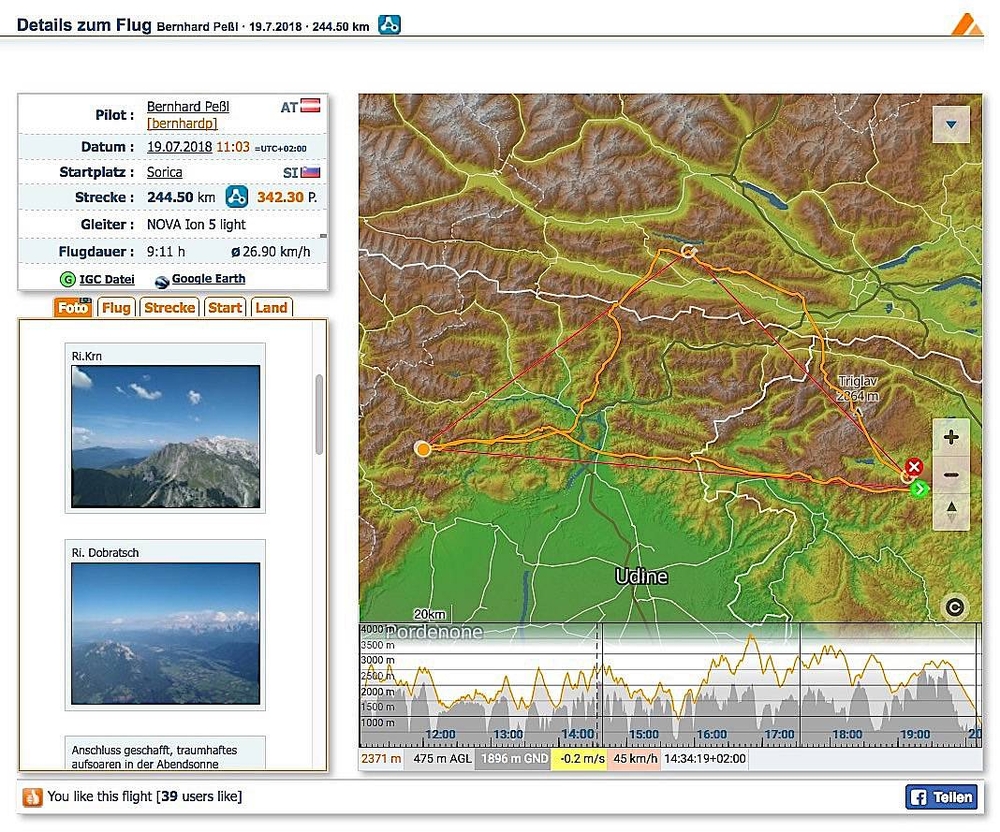The image size is (1000, 832).
Task: Click the info table small scrollbar handle
Action: (x=323, y=236)
